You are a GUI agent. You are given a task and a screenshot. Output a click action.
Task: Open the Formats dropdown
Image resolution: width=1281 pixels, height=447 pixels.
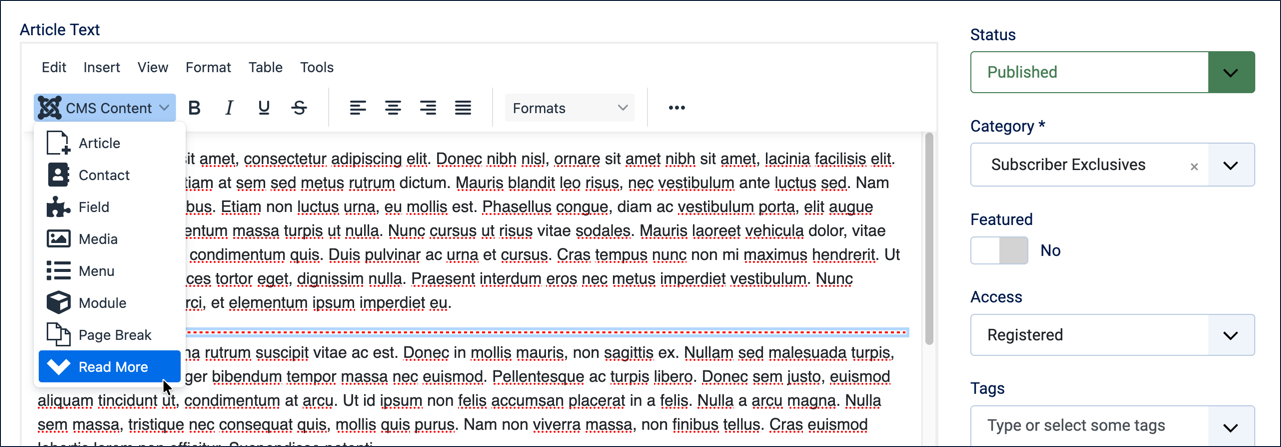570,108
